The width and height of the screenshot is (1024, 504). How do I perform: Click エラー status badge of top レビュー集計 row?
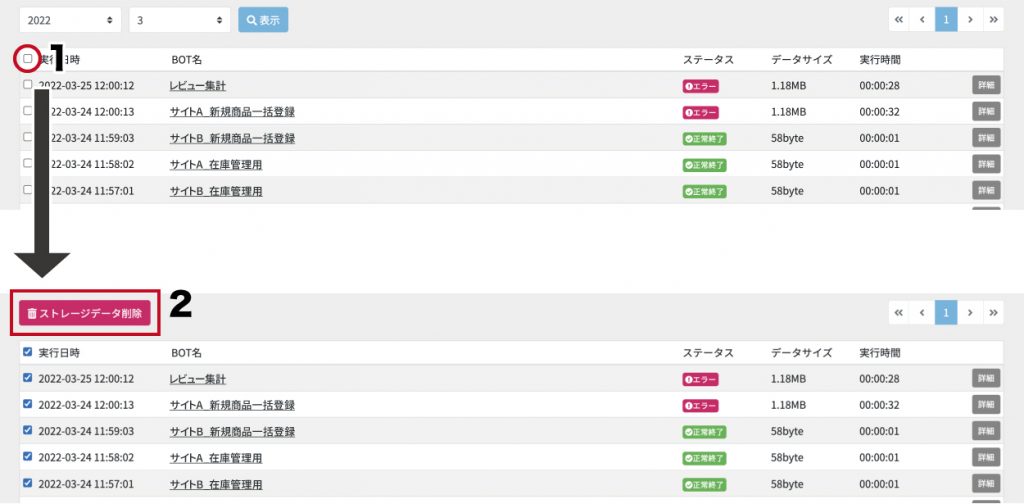(701, 86)
